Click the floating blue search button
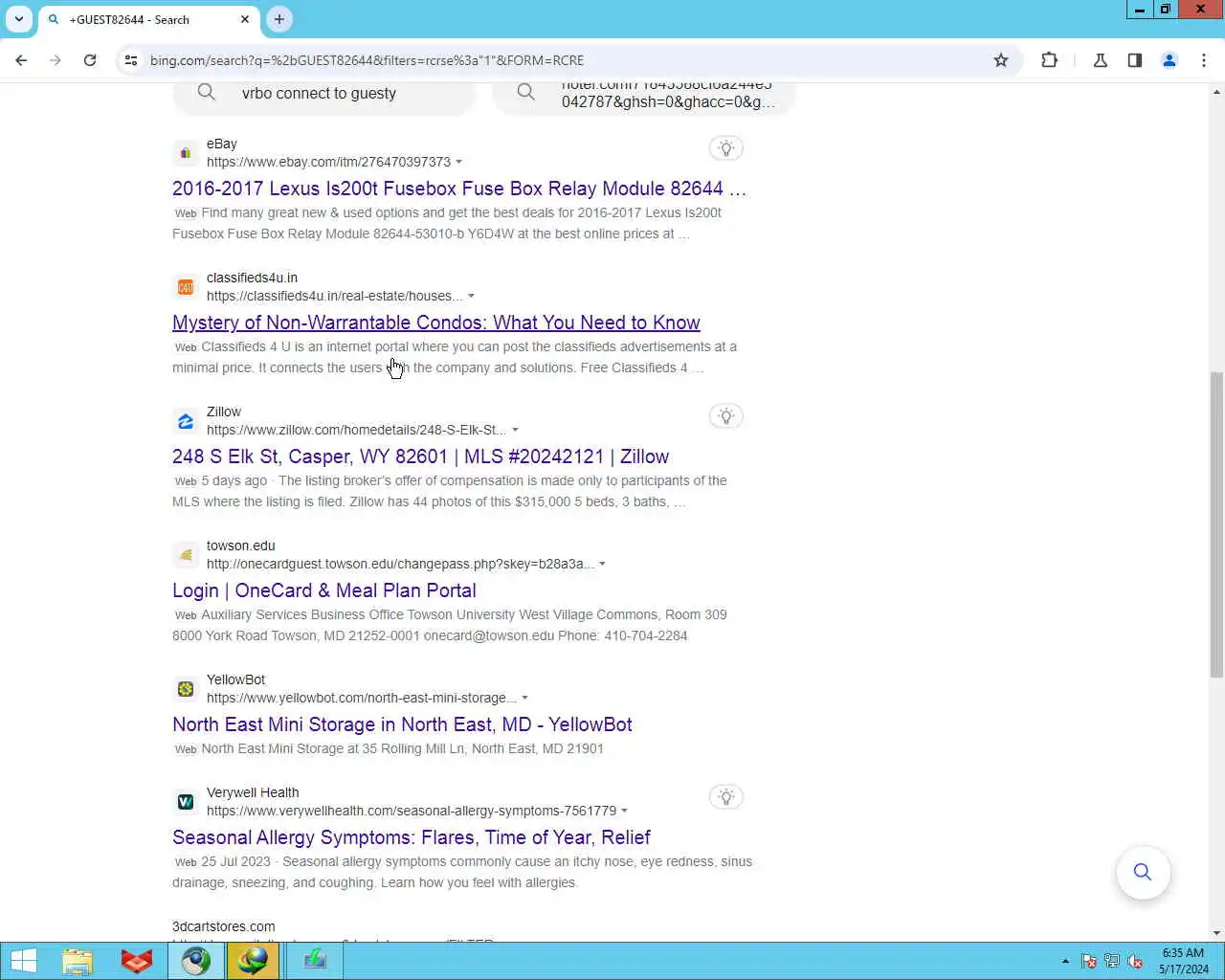 pyautogui.click(x=1143, y=872)
